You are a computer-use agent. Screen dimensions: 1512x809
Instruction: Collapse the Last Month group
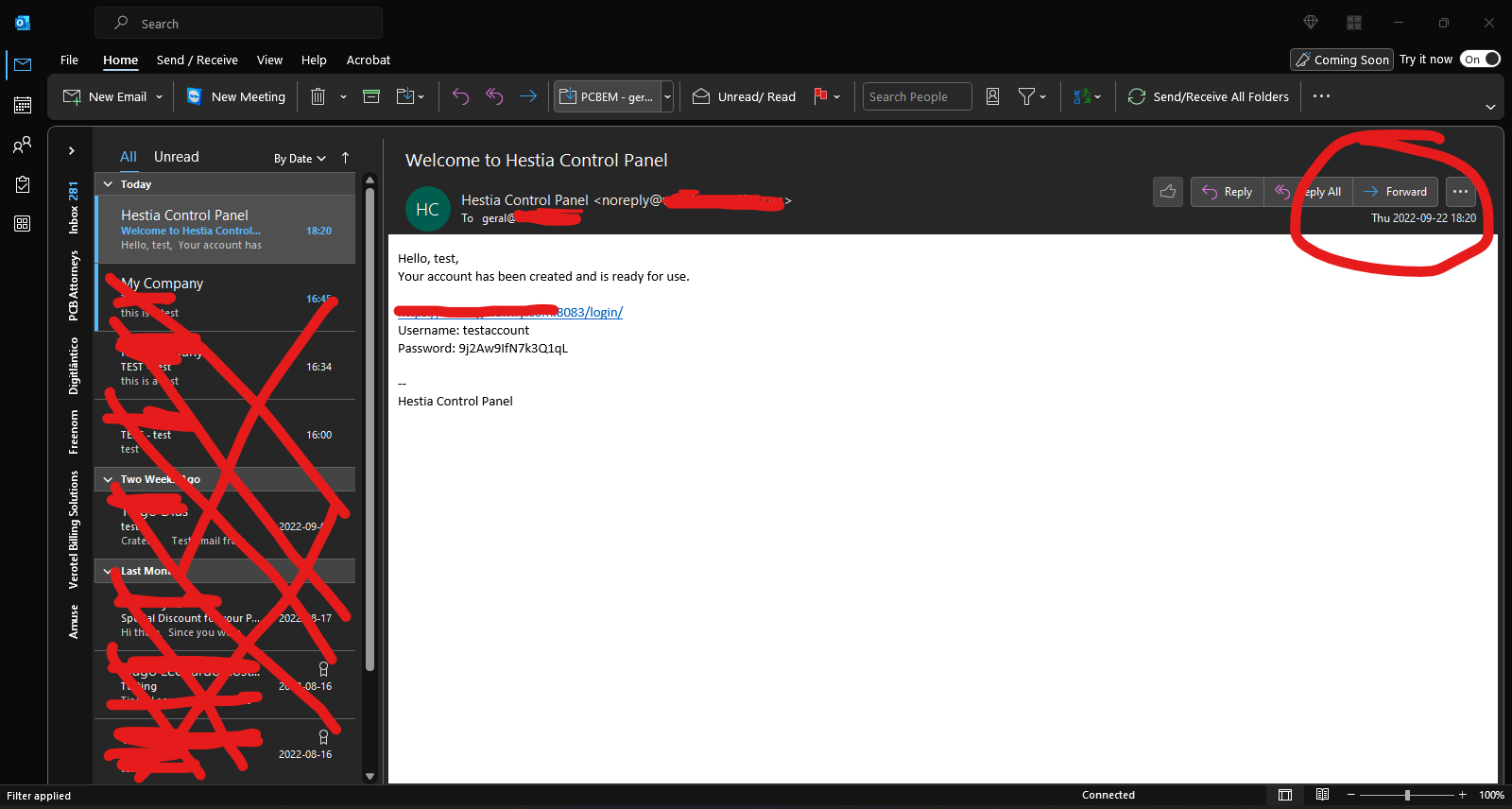coord(108,571)
